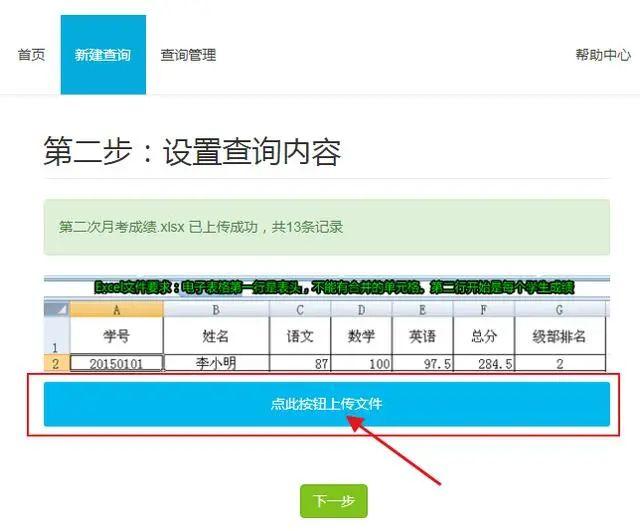
Task: Click the 数学 header cell
Action: pyautogui.click(x=361, y=336)
